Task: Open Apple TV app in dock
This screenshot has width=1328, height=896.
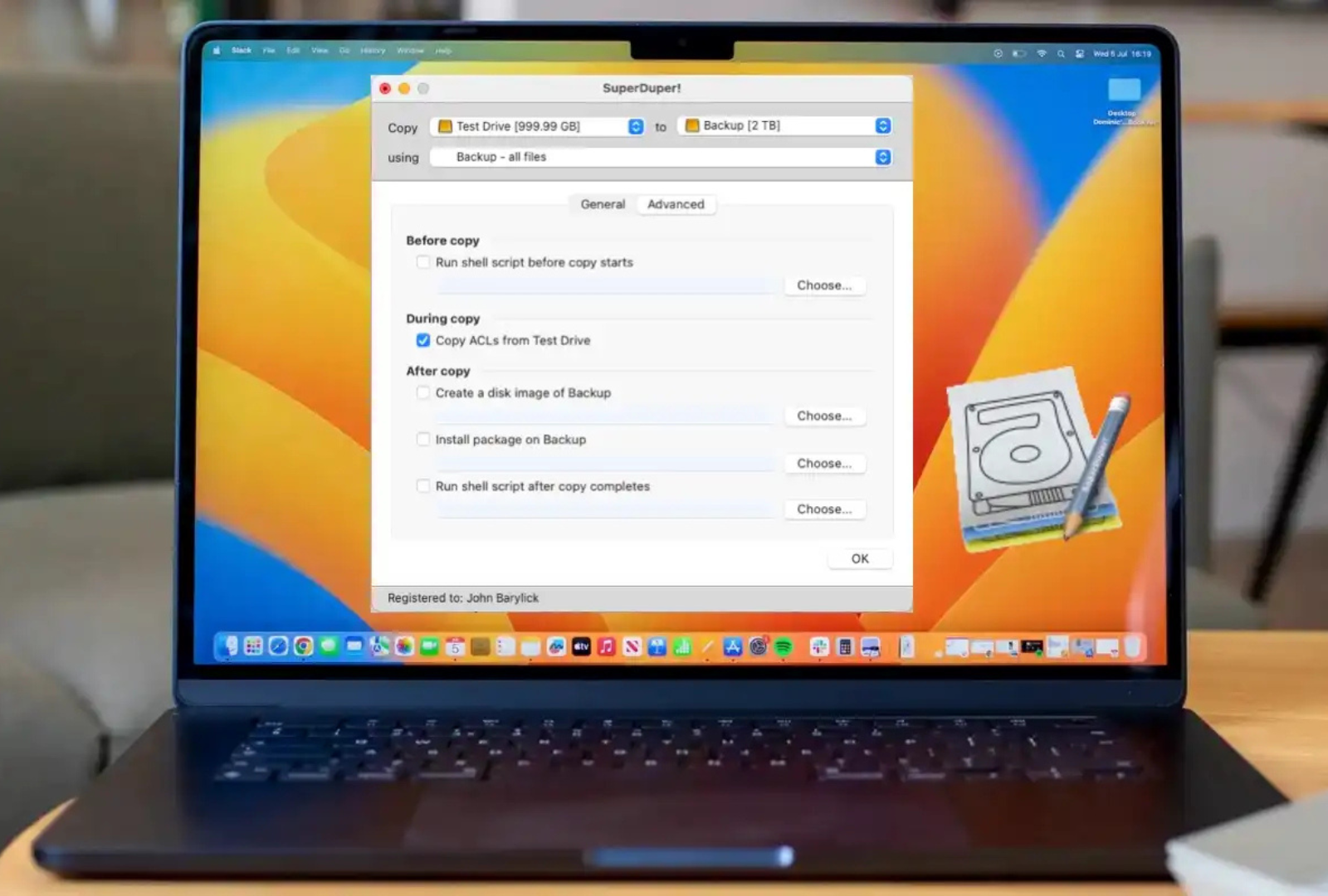Action: click(581, 647)
